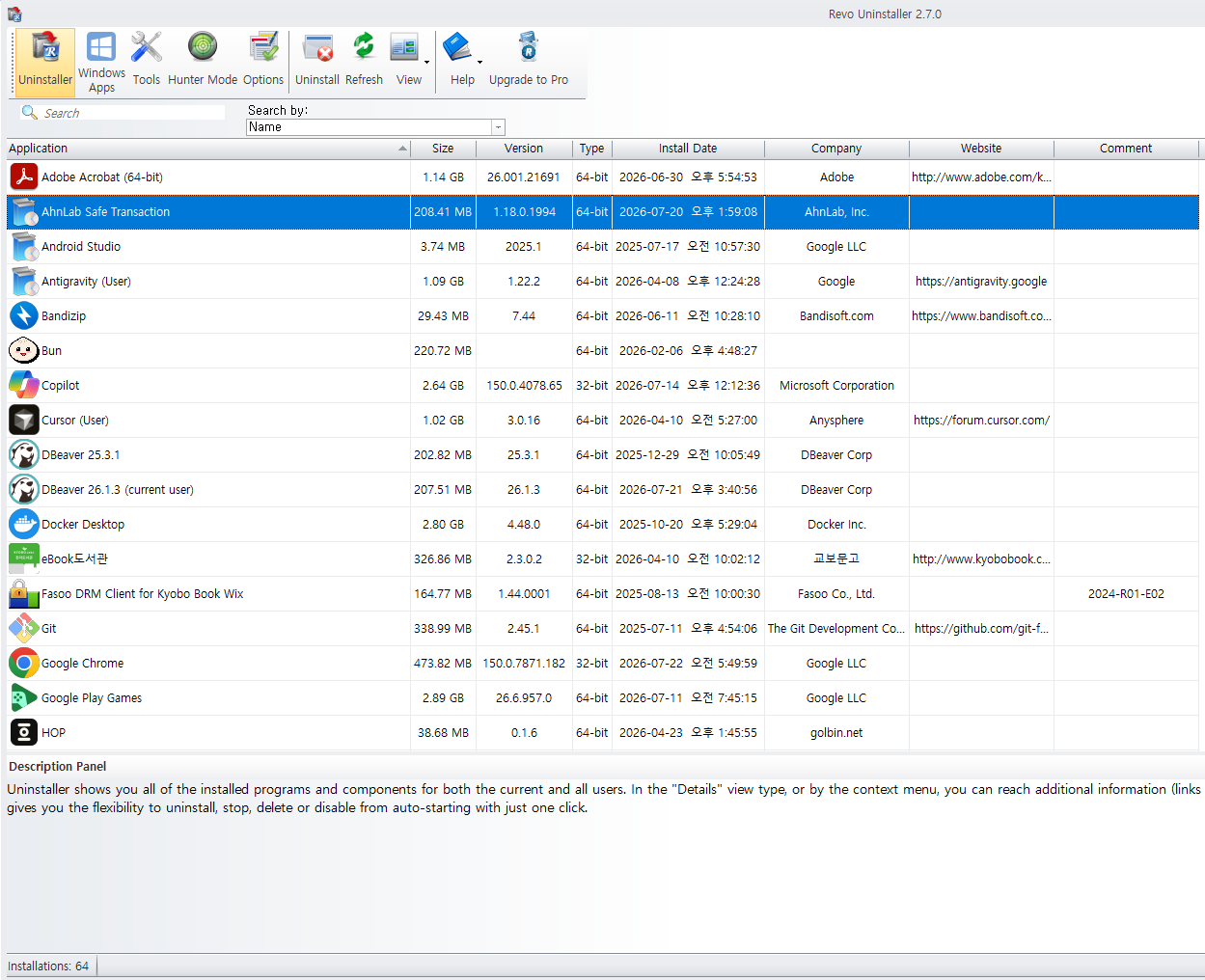Expand the Help dropdown arrow
1205x980 pixels.
479,63
